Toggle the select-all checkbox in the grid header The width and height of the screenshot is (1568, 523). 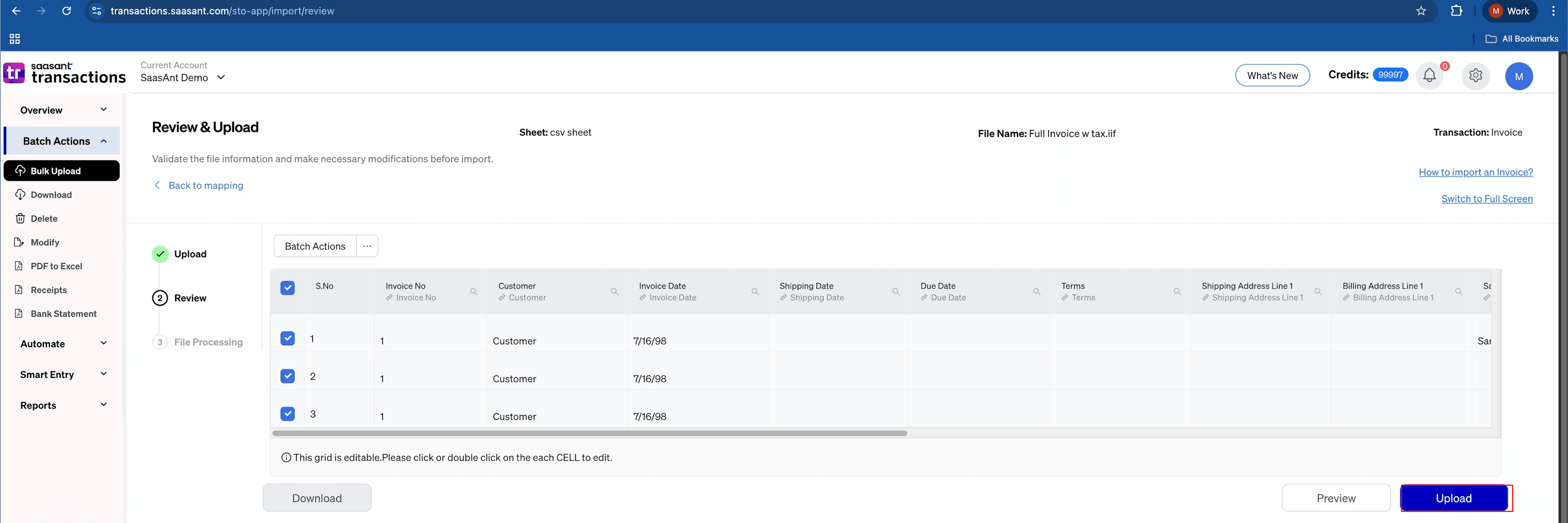coord(287,288)
